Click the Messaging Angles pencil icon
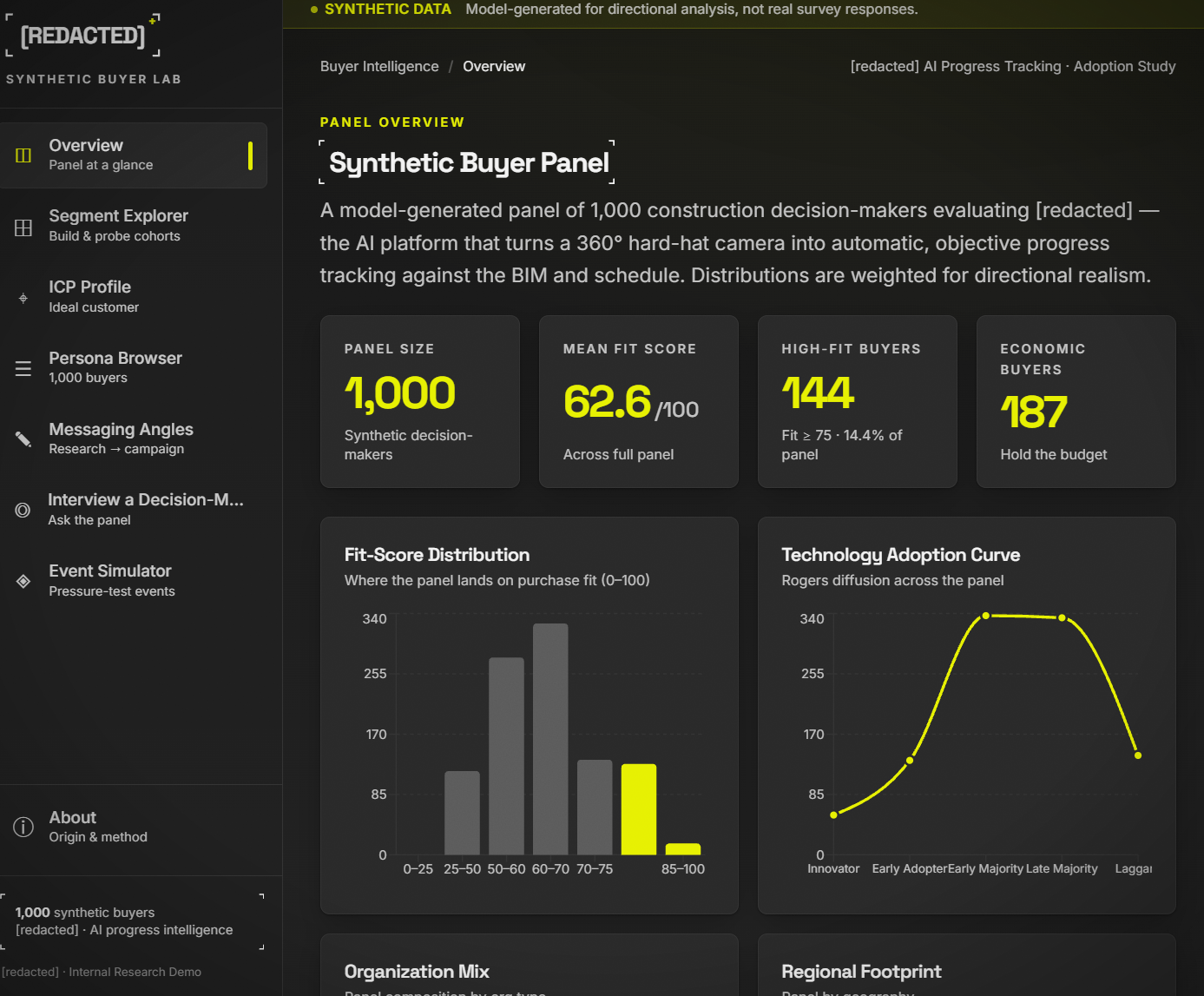Image resolution: width=1204 pixels, height=996 pixels. point(23,439)
